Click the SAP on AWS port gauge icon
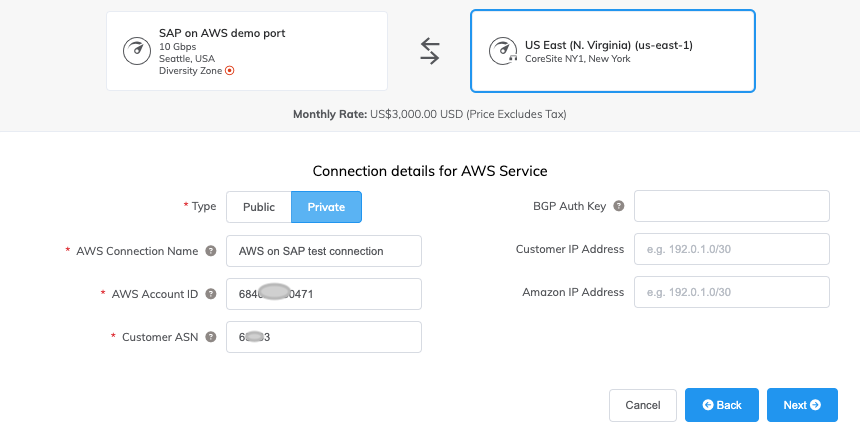 (x=137, y=51)
